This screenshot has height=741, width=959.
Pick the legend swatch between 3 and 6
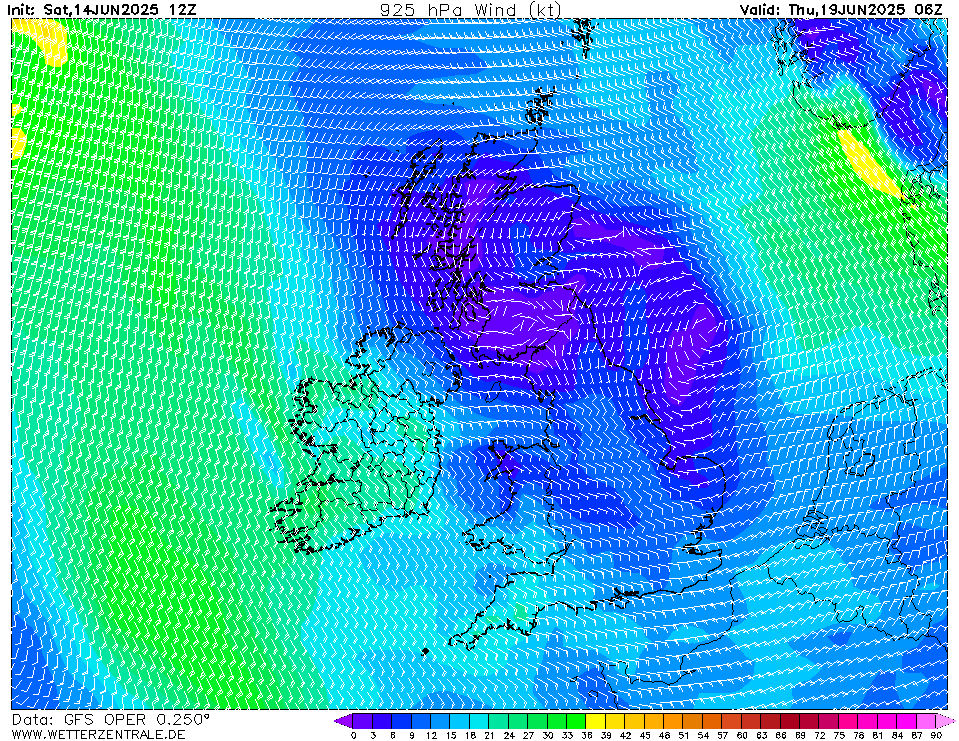tap(382, 721)
